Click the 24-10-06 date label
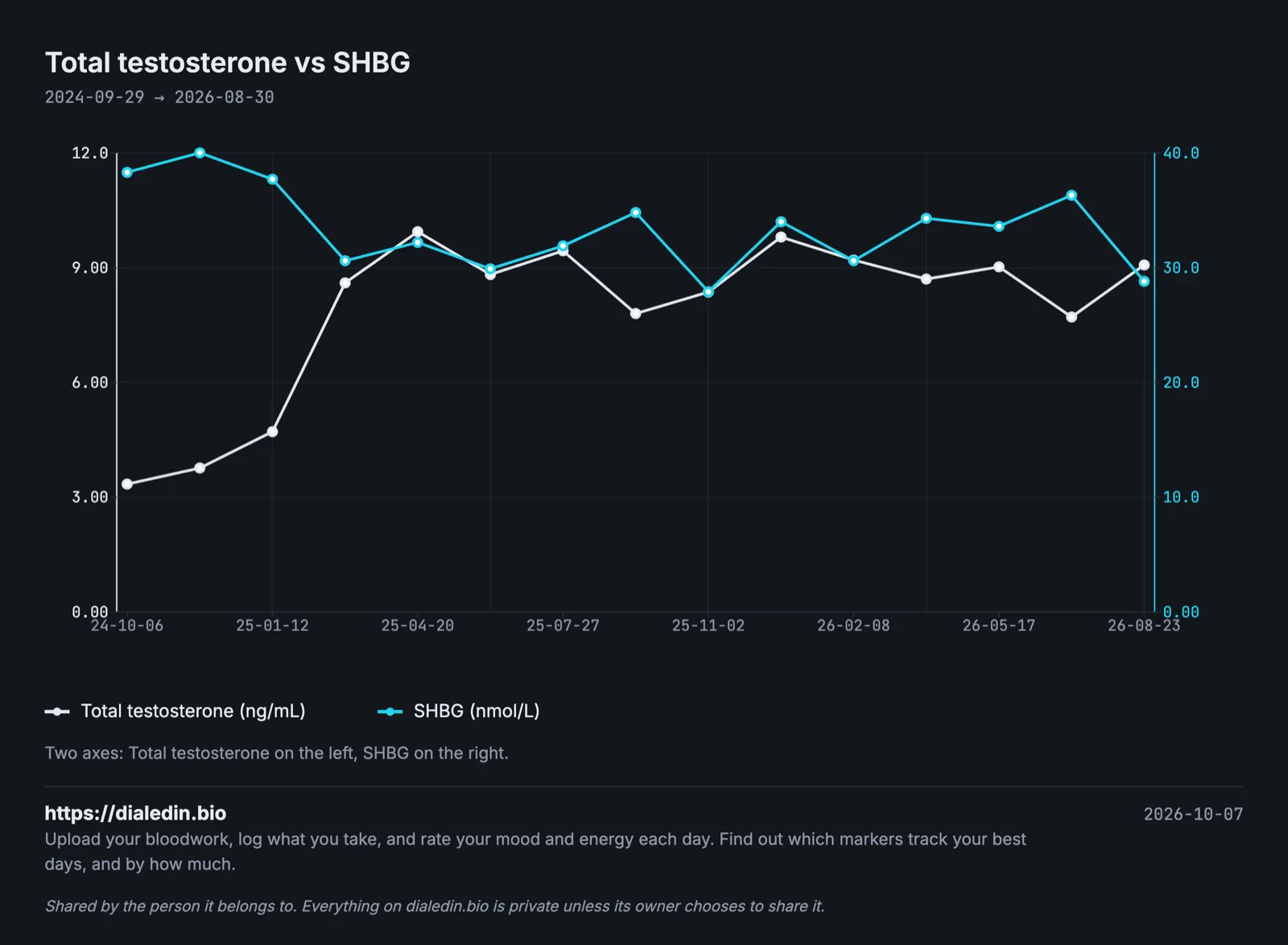1288x945 pixels. [127, 625]
